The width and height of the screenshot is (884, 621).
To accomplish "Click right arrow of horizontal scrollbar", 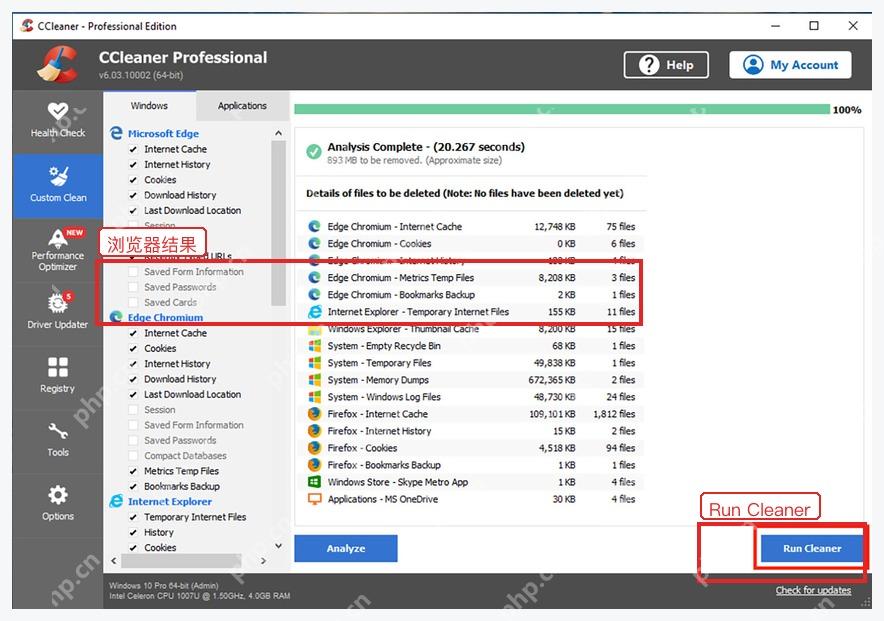I will coord(263,561).
